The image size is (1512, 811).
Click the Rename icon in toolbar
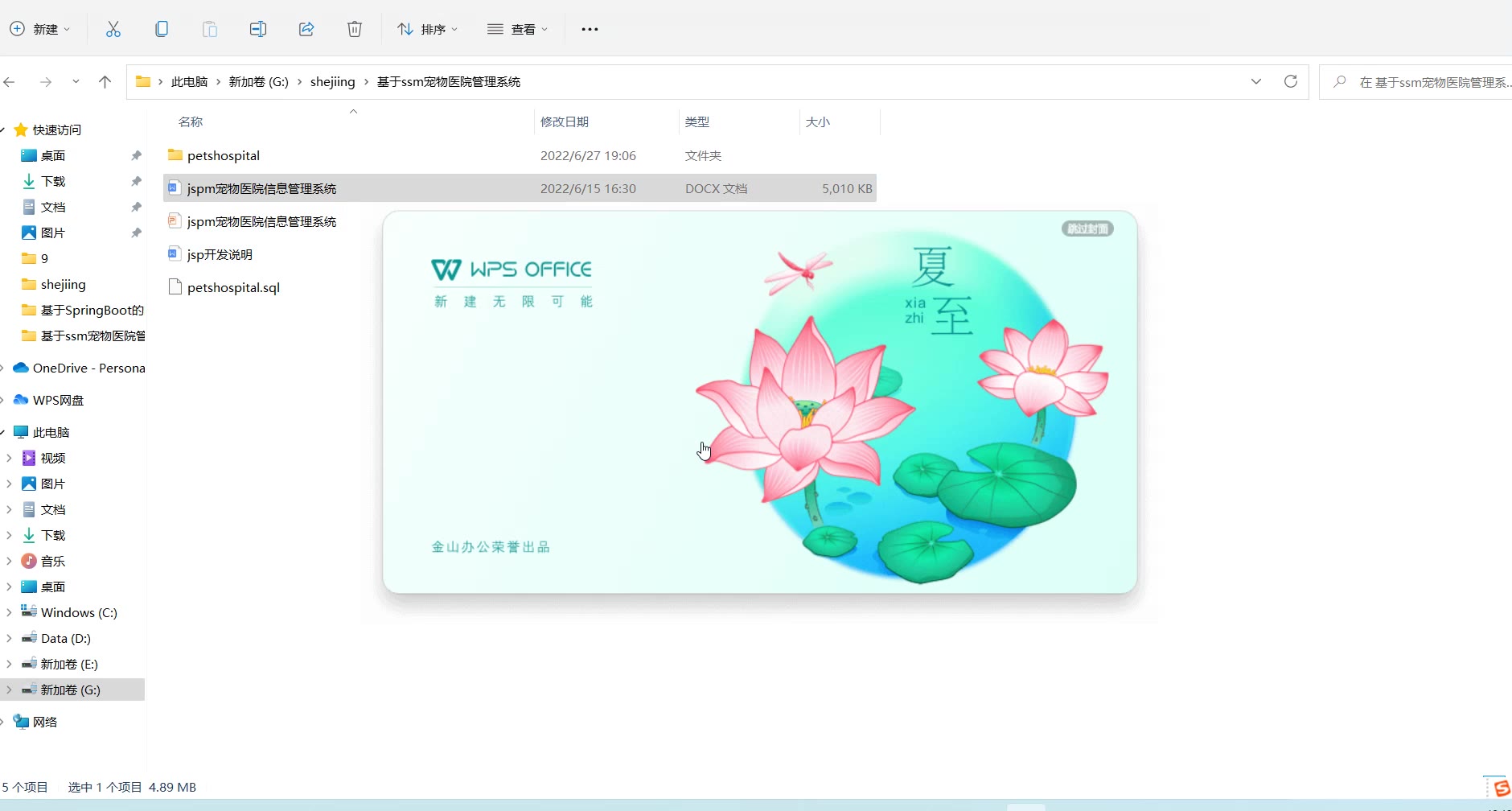pos(258,29)
